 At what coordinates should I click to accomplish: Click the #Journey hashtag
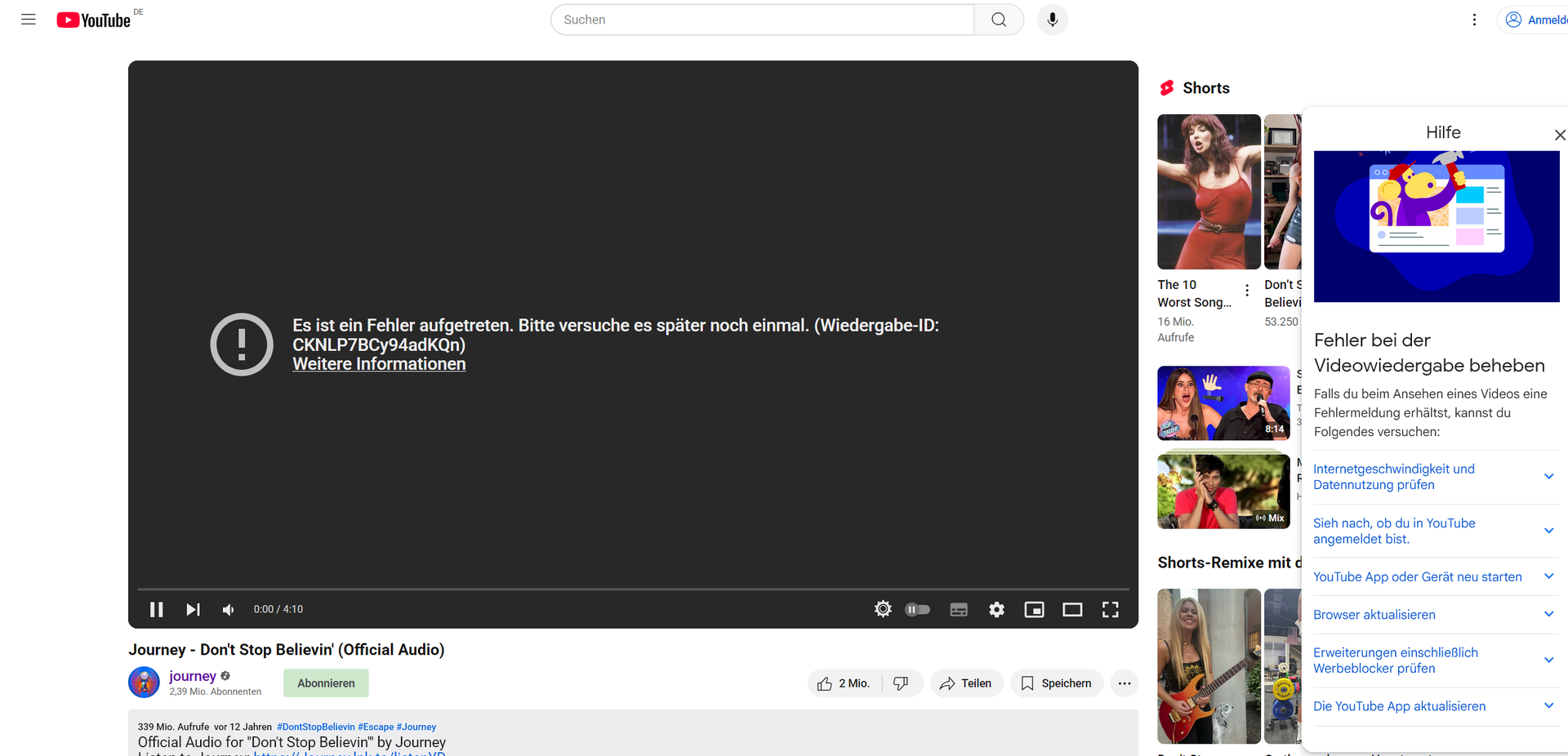click(x=416, y=727)
